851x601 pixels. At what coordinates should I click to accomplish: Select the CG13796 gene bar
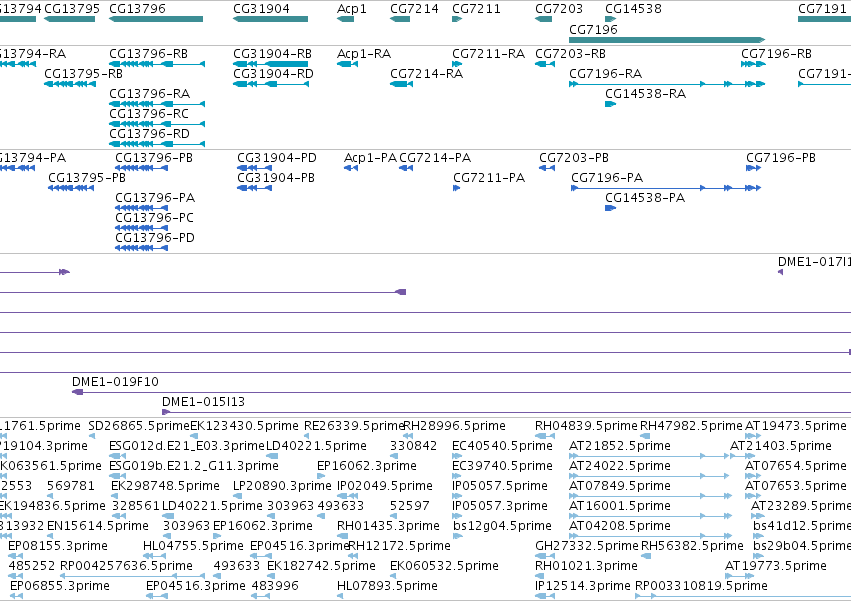(156, 19)
